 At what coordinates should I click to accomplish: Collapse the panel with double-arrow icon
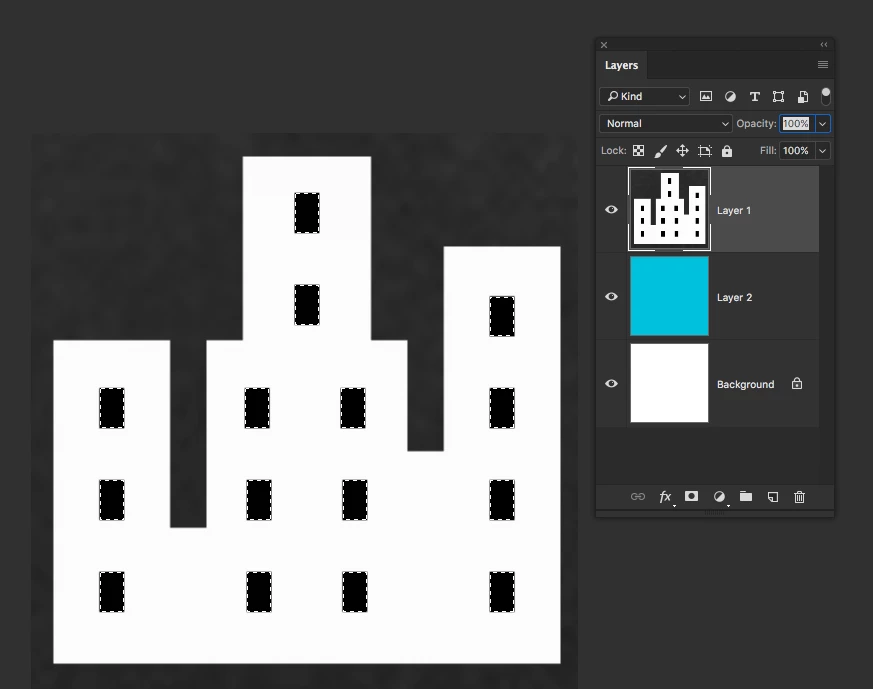[x=823, y=45]
